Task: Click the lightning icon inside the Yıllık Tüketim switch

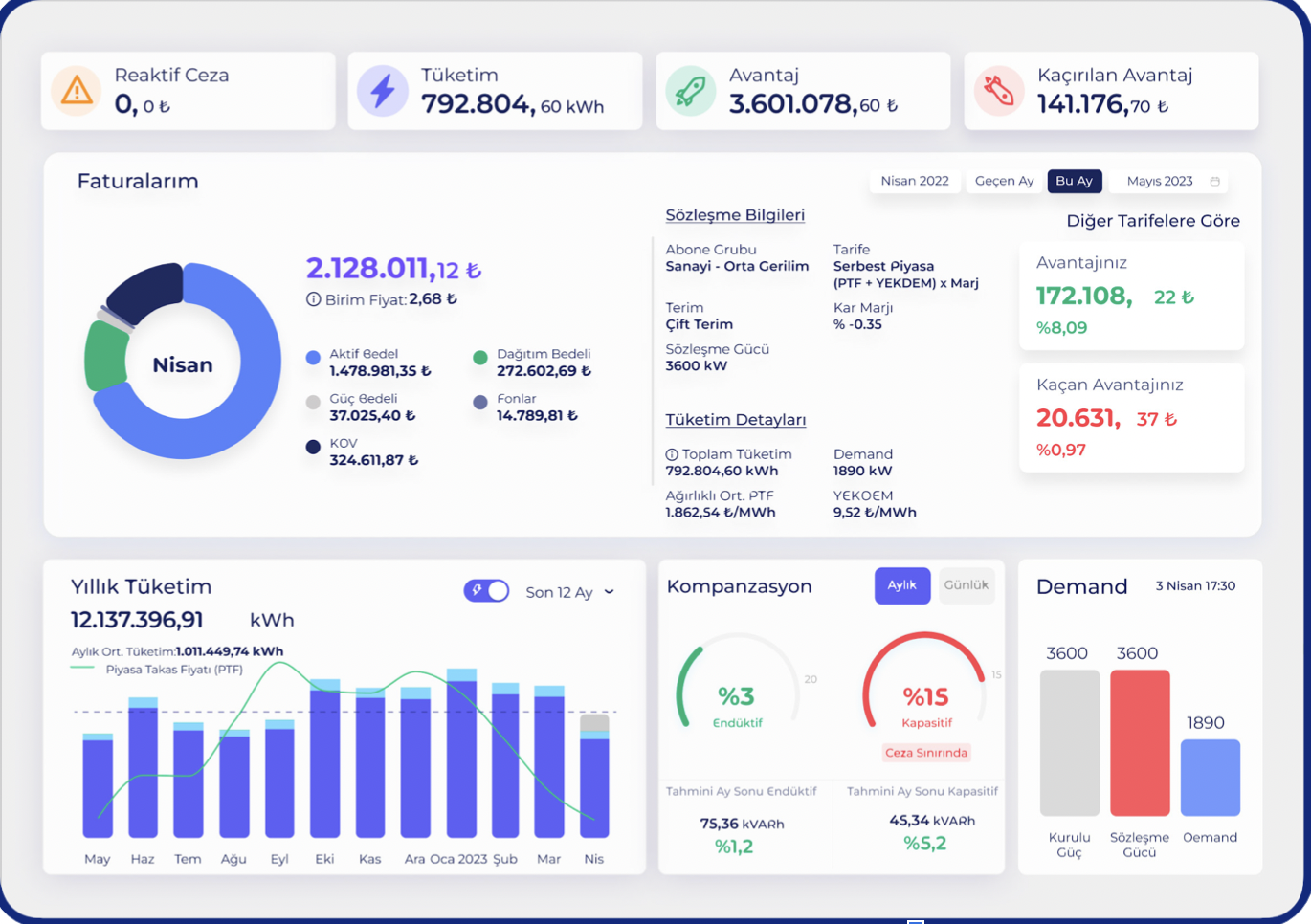Action: tap(476, 591)
